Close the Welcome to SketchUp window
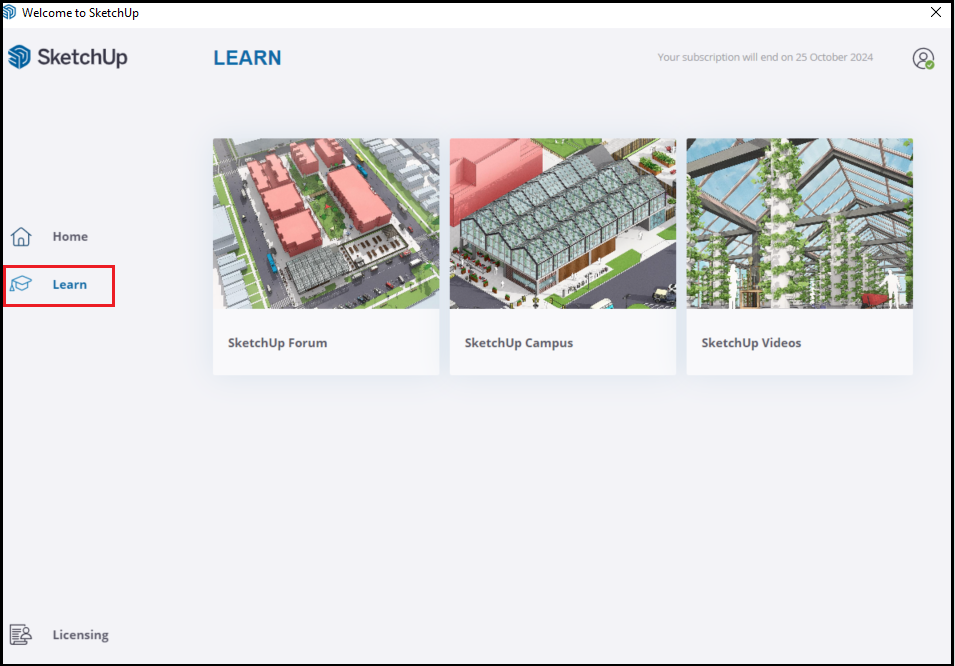The height and width of the screenshot is (666, 955). (x=936, y=12)
